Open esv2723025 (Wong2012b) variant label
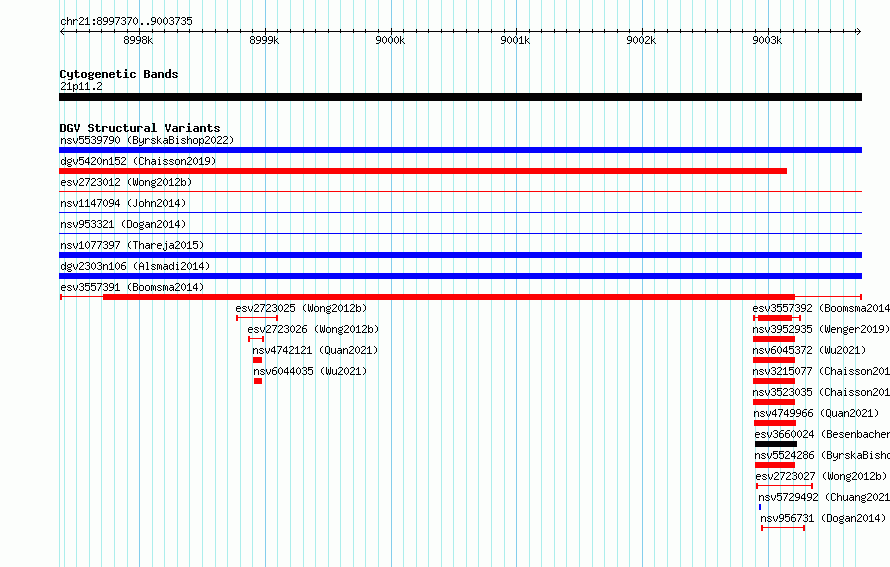This screenshot has height=567, width=890. point(301,308)
